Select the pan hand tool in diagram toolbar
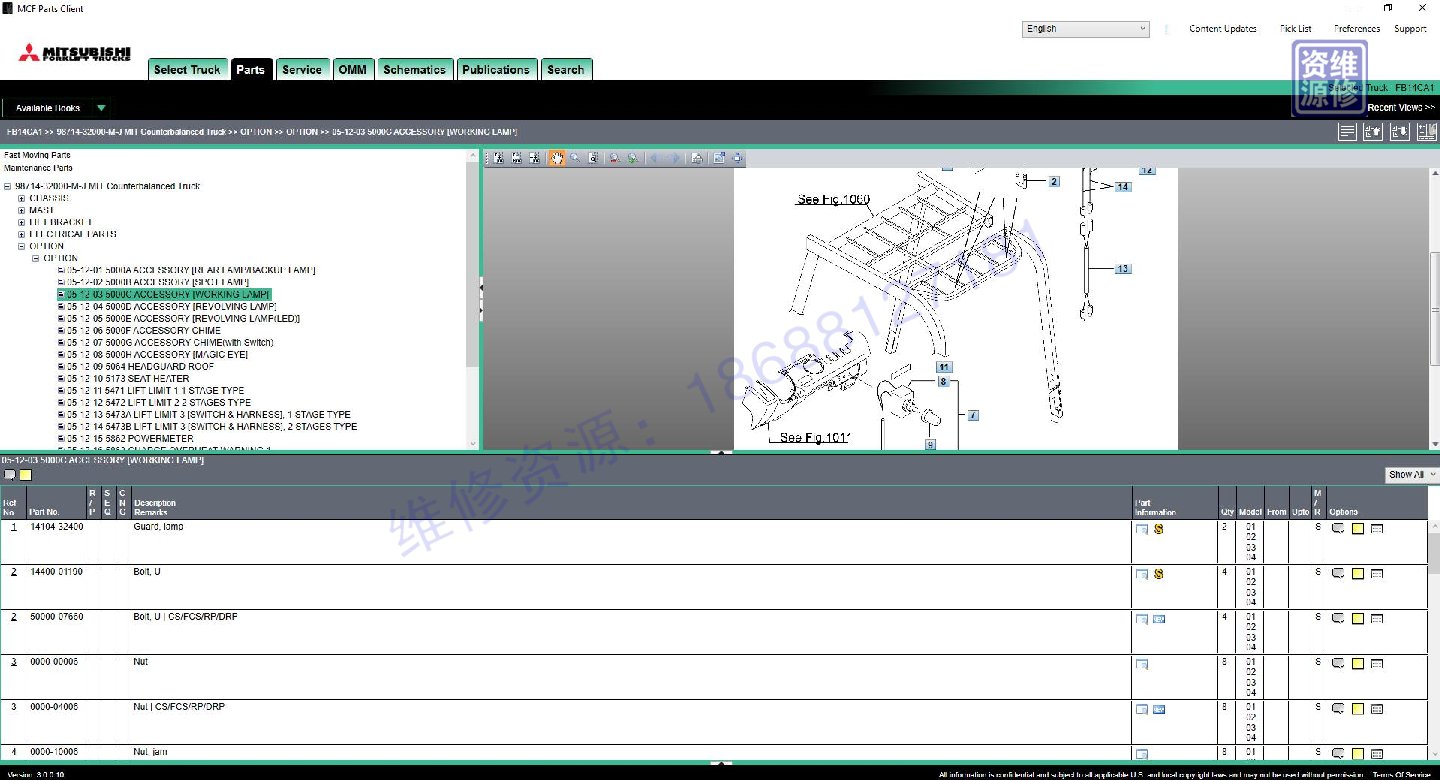Viewport: 1440px width, 780px height. pos(557,158)
